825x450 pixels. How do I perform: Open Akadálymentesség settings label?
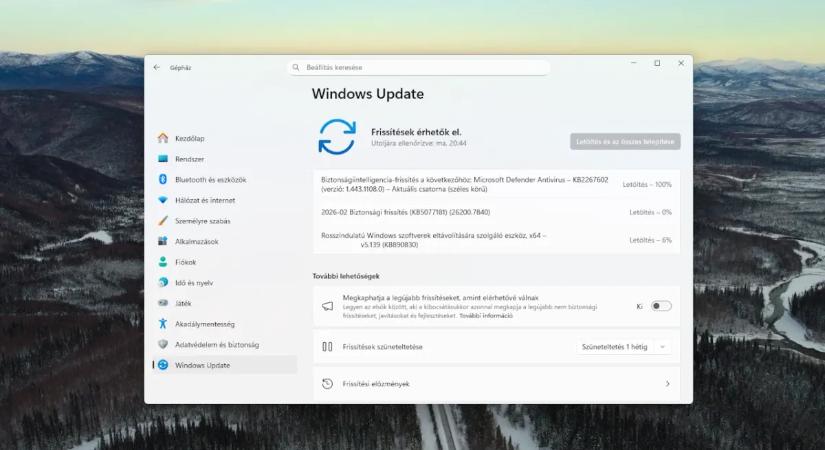click(x=205, y=324)
